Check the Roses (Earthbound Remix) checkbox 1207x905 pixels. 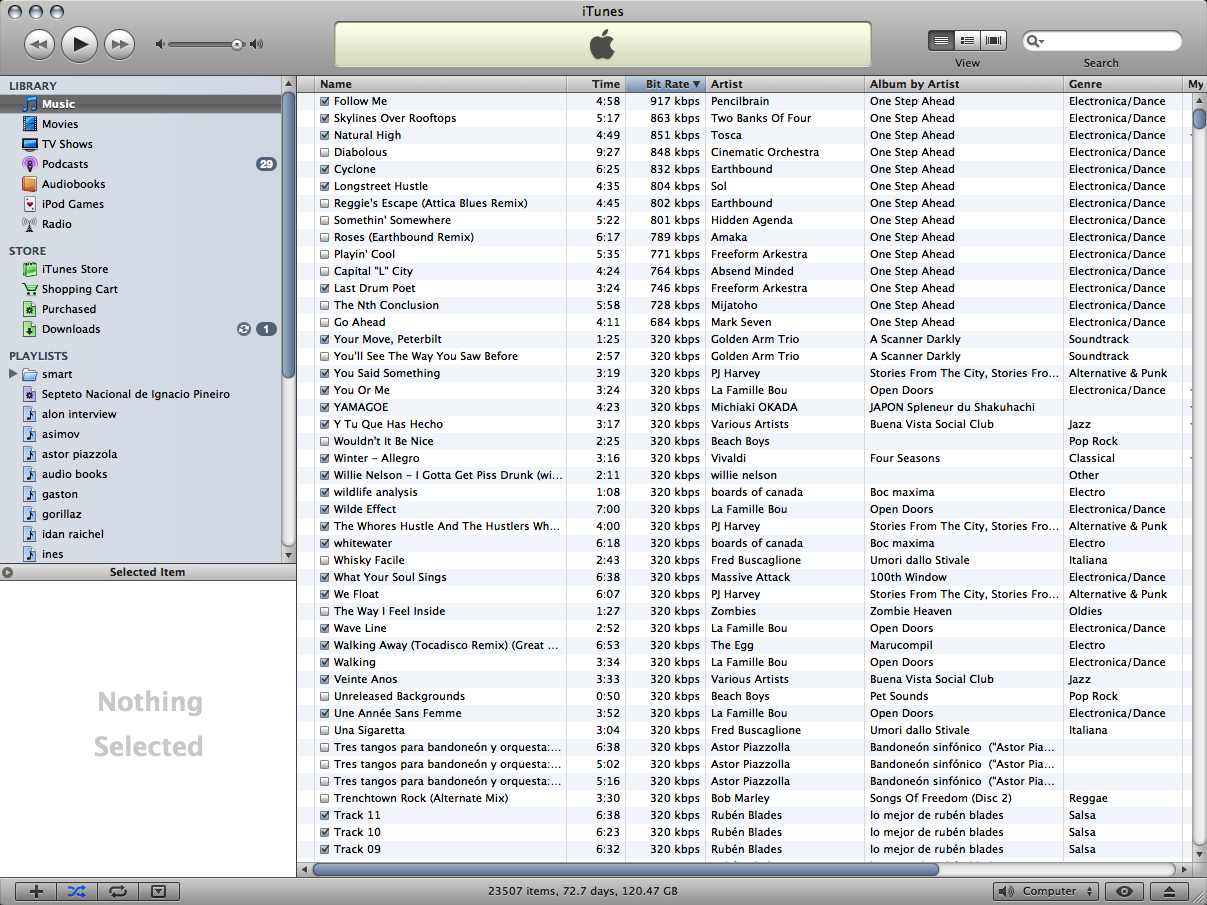click(325, 237)
